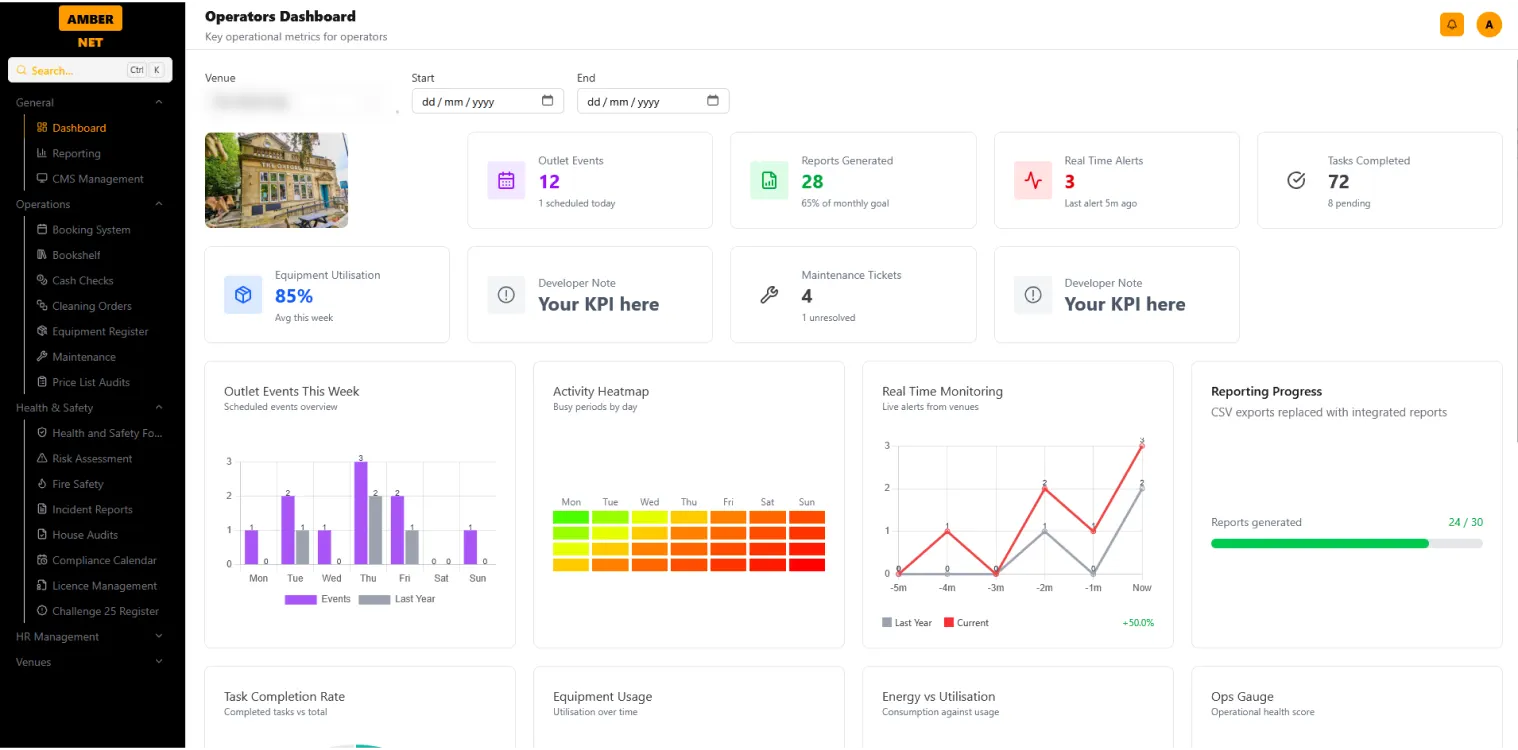Image resolution: width=1518 pixels, height=750 pixels.
Task: Click the Maintenance Tickets wrench icon
Action: [x=769, y=295]
